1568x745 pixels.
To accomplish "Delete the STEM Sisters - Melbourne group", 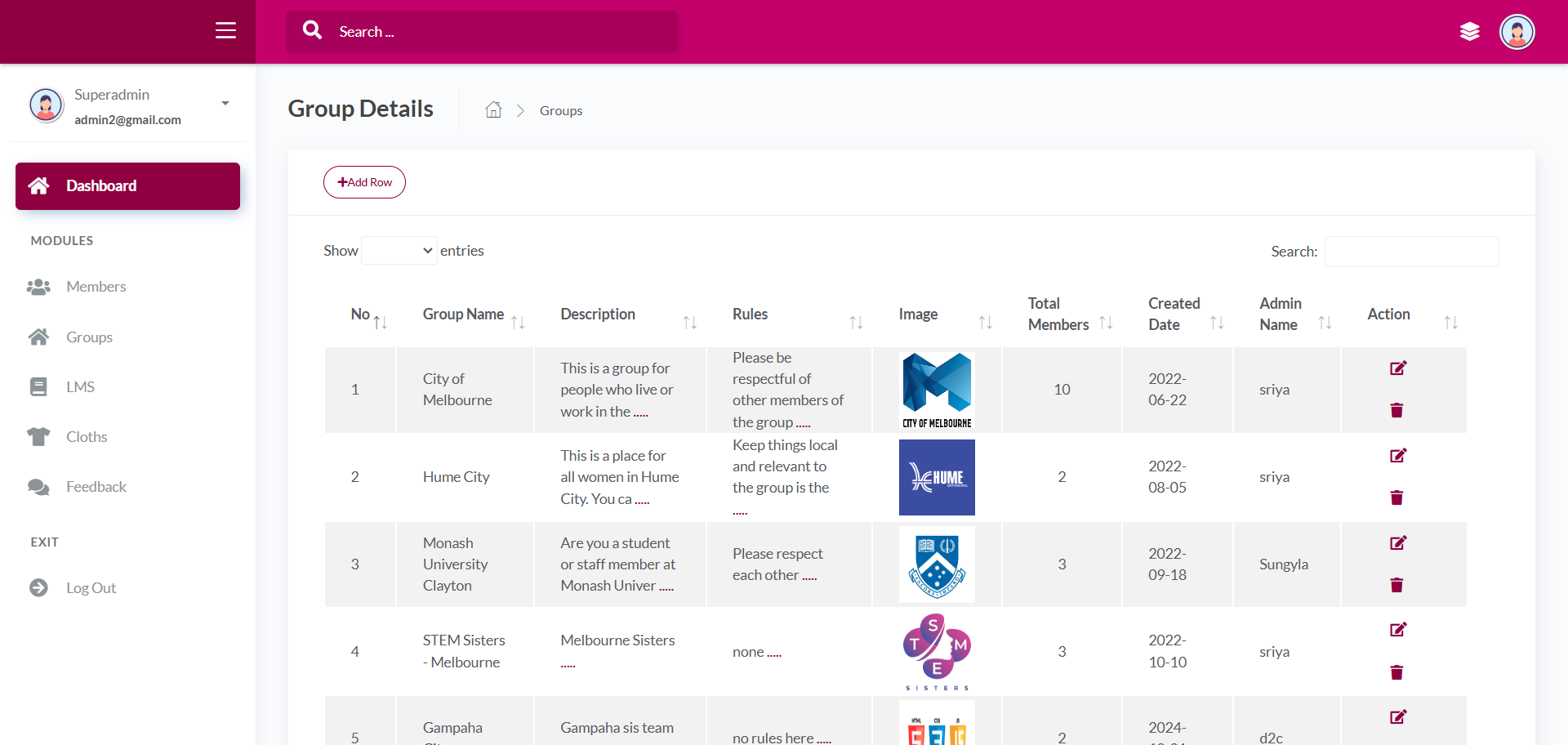I will (x=1396, y=672).
